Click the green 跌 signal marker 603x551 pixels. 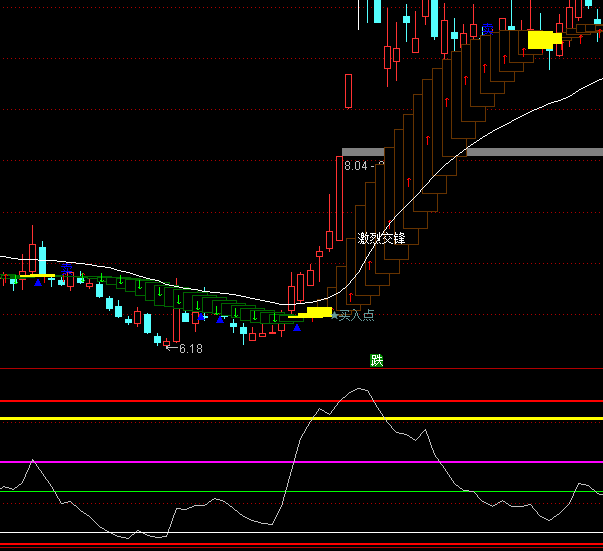(377, 360)
